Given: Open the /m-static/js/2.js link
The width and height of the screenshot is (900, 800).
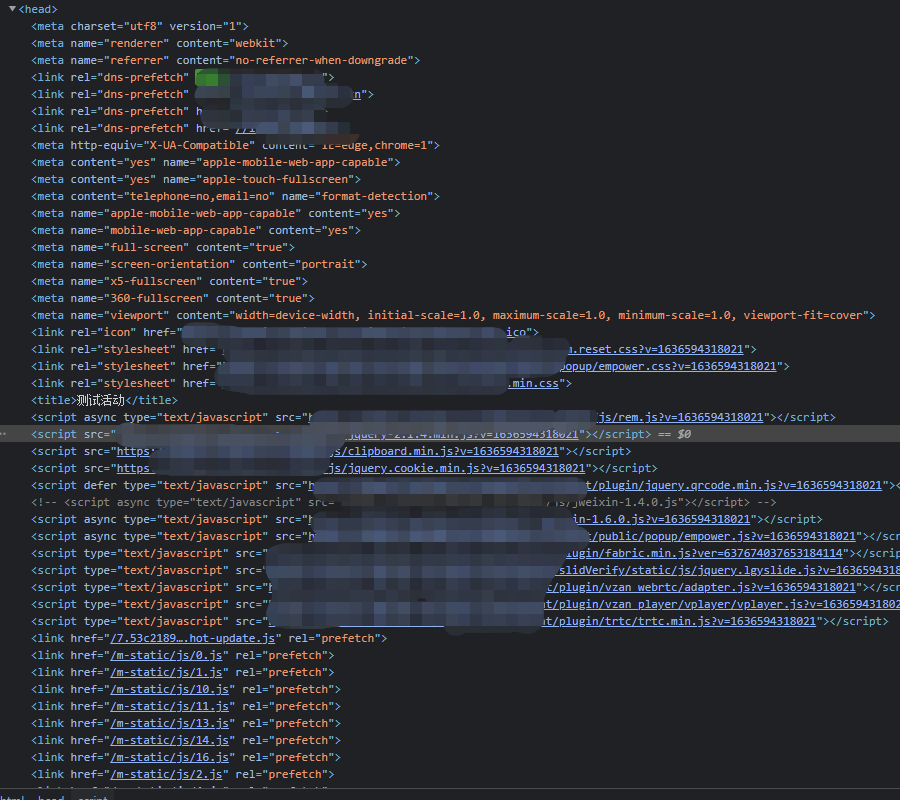Looking at the screenshot, I should [166, 774].
